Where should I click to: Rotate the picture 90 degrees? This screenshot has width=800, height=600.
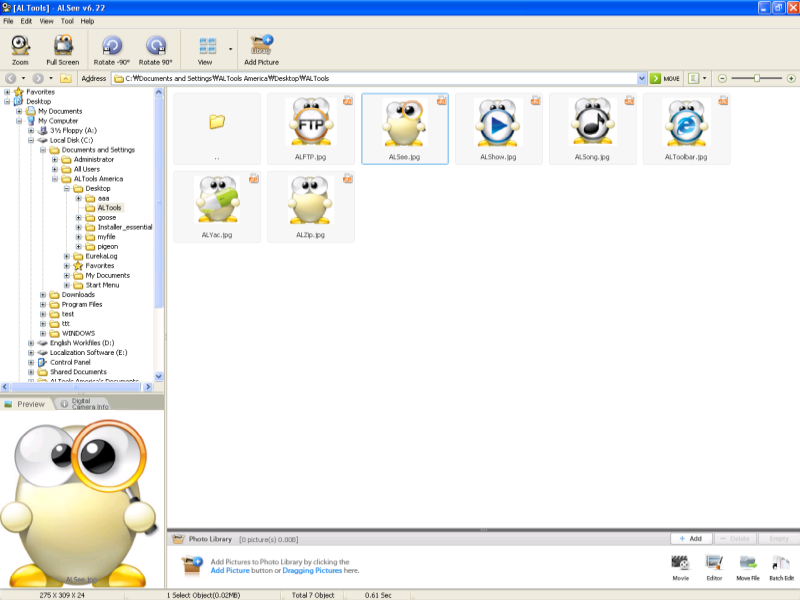[x=156, y=49]
